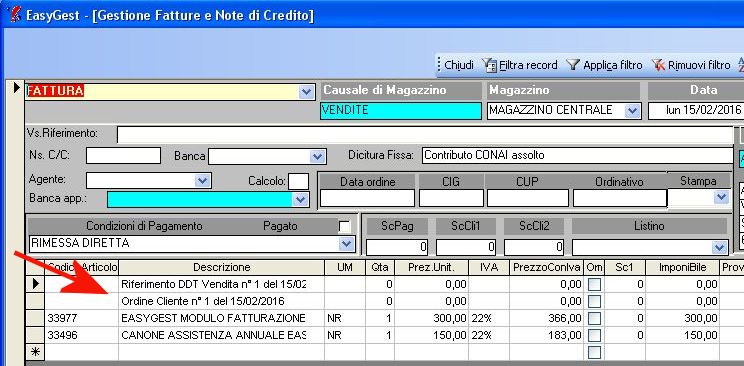Click the Applica filtro funnel icon

[x=573, y=65]
